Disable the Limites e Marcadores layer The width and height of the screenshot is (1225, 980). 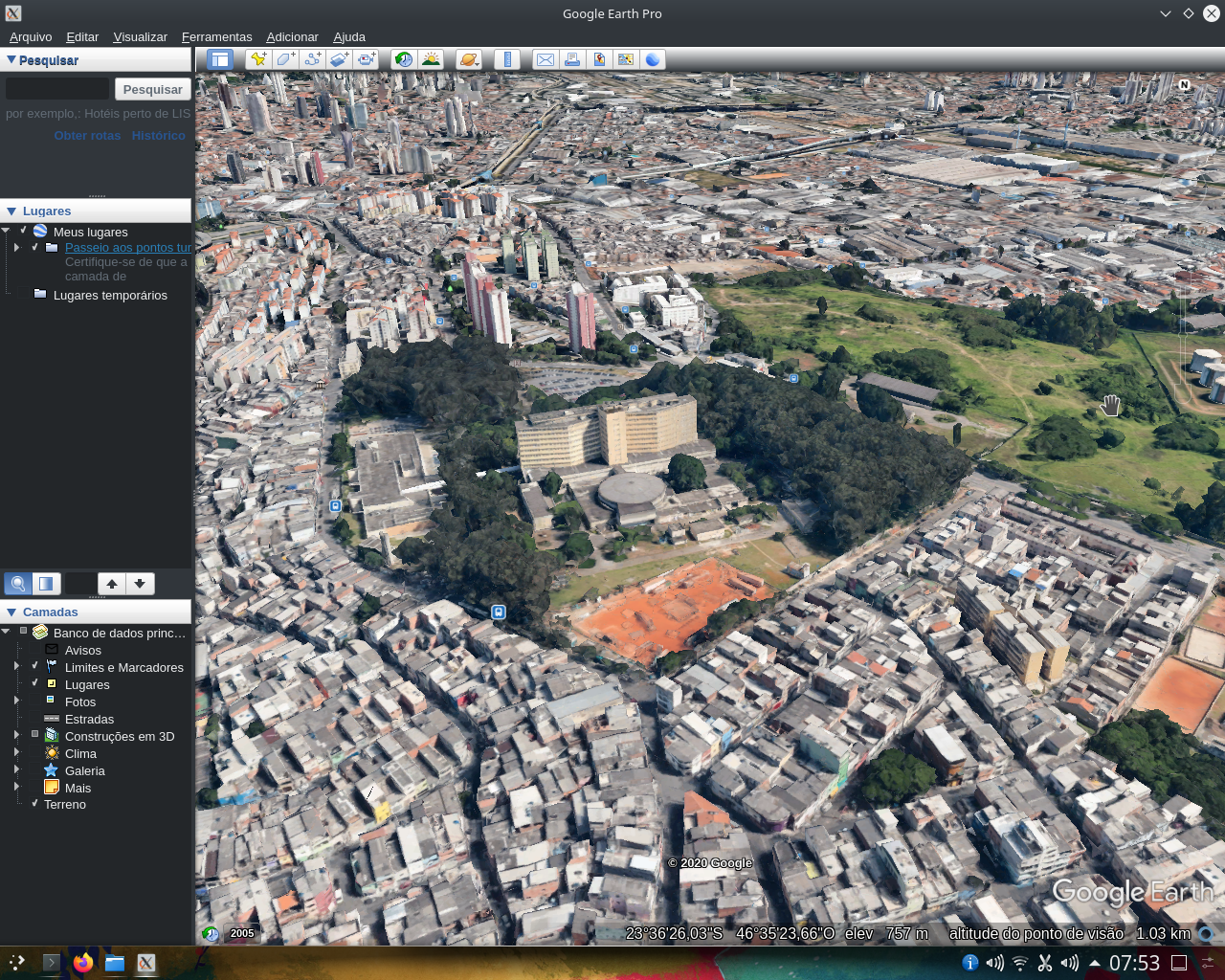click(34, 665)
